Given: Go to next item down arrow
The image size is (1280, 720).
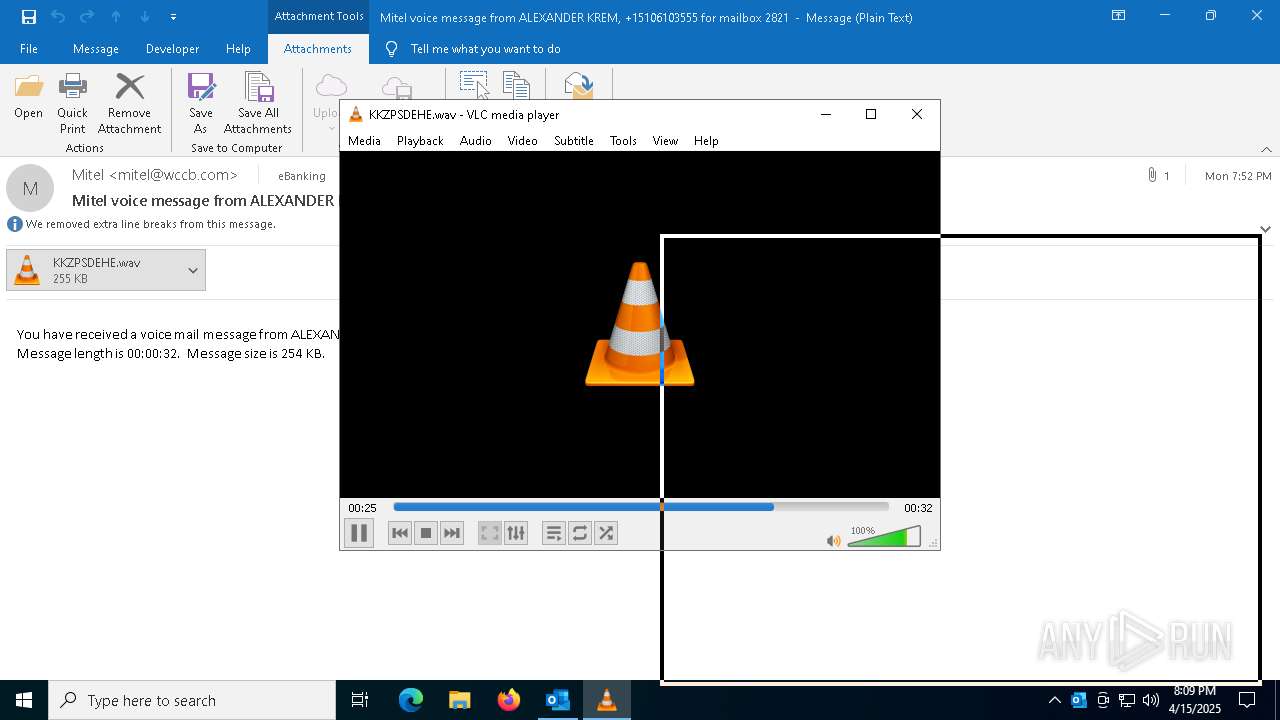Looking at the screenshot, I should [145, 17].
